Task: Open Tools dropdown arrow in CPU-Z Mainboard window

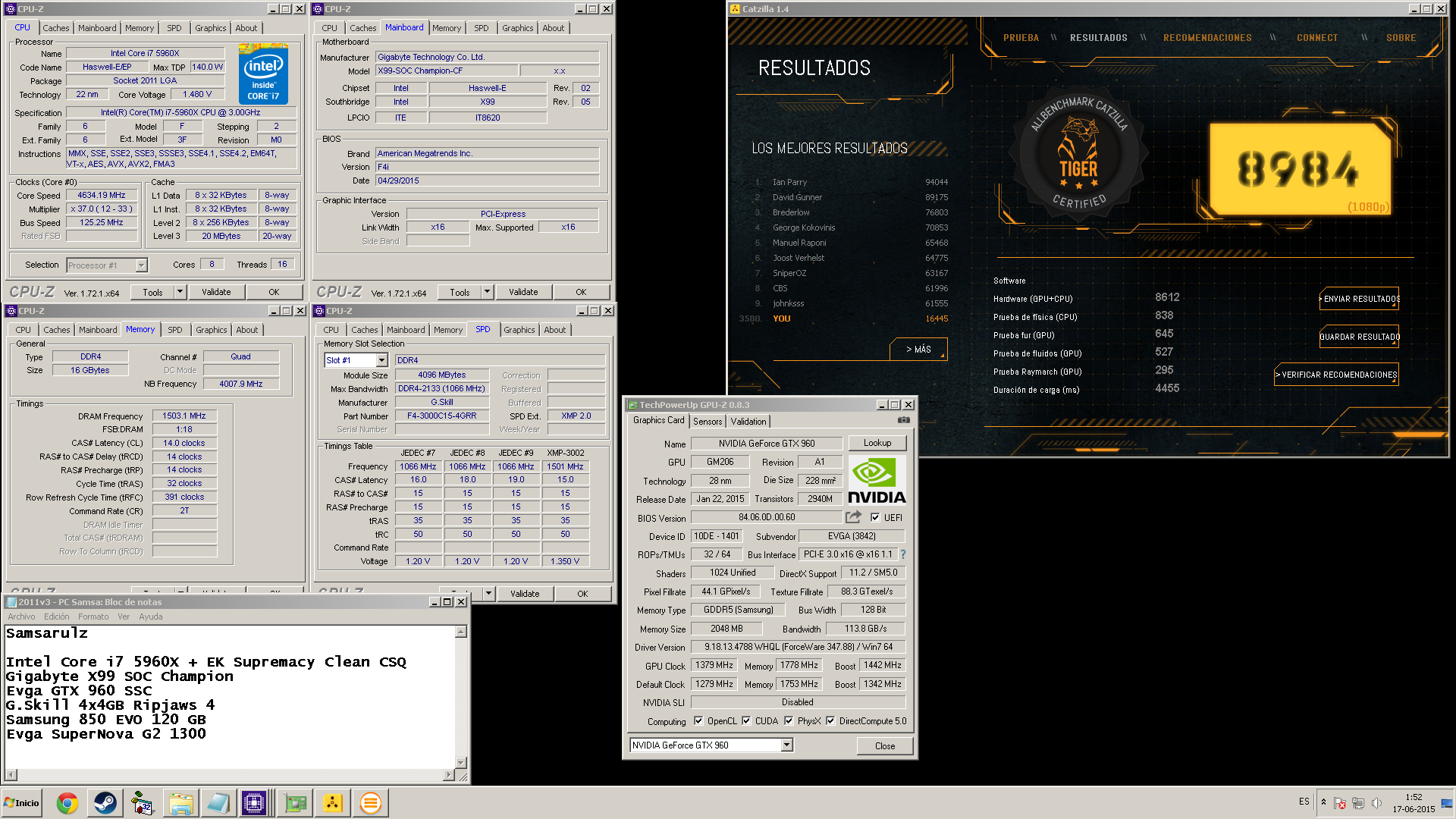Action: point(487,292)
